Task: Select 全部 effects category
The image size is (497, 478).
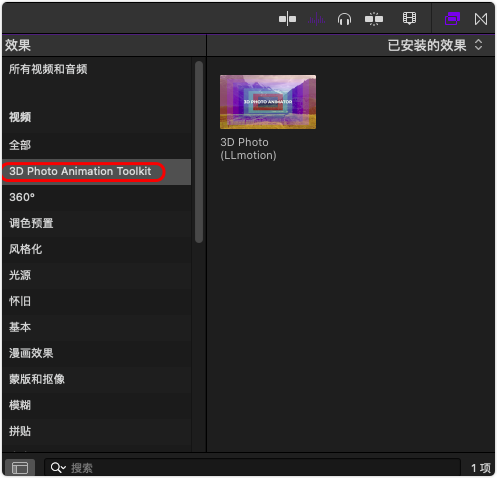Action: coord(97,145)
